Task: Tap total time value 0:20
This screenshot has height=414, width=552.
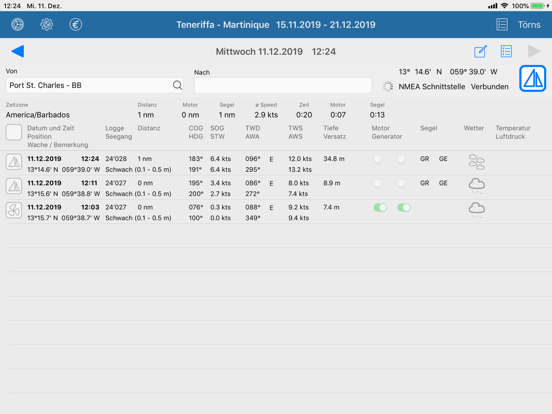Action: (x=304, y=115)
